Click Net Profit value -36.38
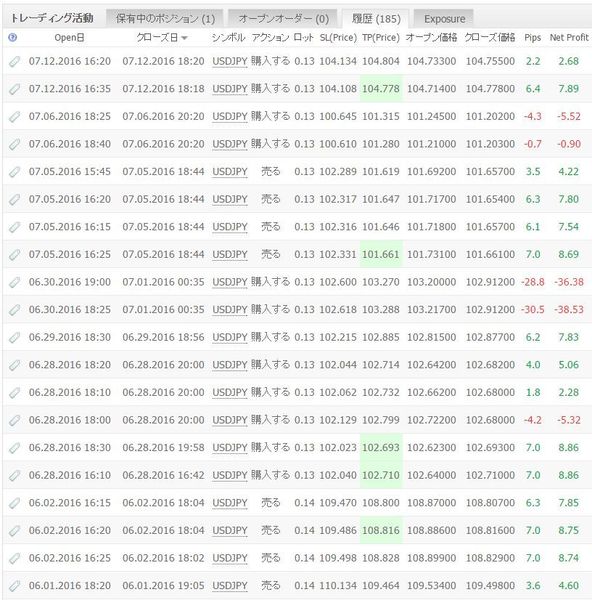Image resolution: width=592 pixels, height=600 pixels. coord(569,282)
